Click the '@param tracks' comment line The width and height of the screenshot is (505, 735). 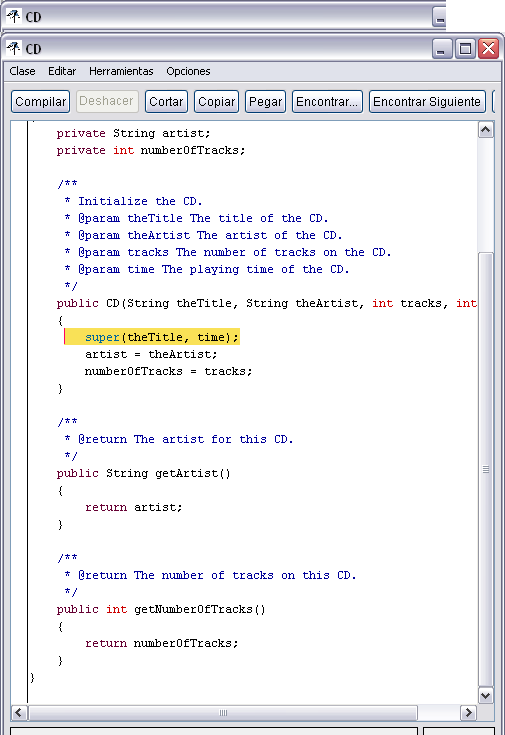228,252
